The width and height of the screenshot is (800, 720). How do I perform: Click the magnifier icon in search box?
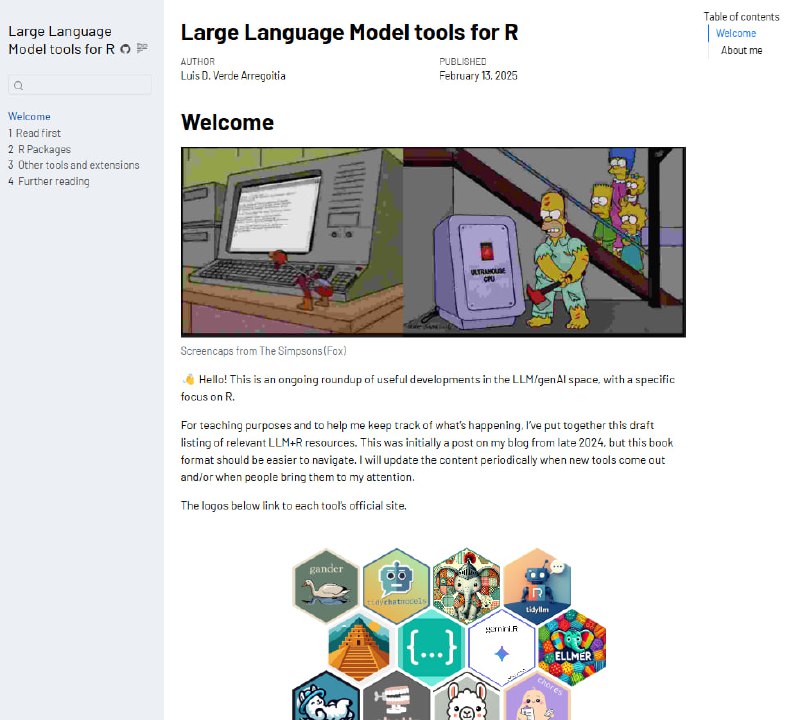[18, 85]
